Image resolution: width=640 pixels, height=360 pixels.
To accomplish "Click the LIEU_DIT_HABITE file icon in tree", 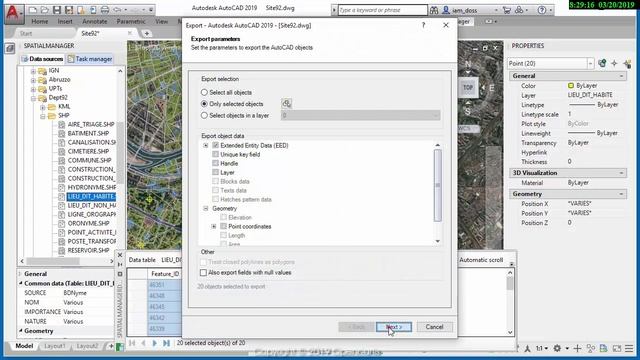I will click(62, 196).
